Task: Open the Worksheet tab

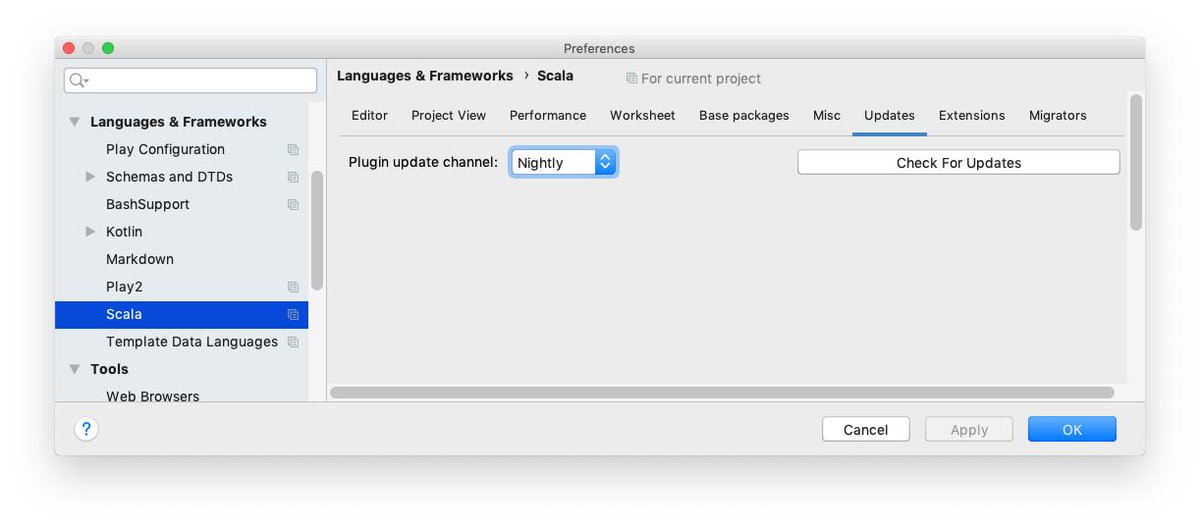Action: coord(642,115)
